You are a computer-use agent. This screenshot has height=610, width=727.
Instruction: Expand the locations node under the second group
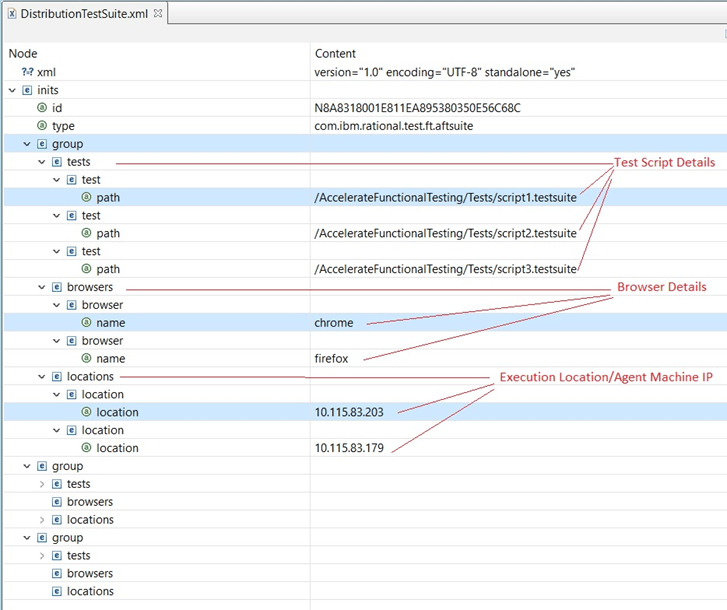point(42,520)
